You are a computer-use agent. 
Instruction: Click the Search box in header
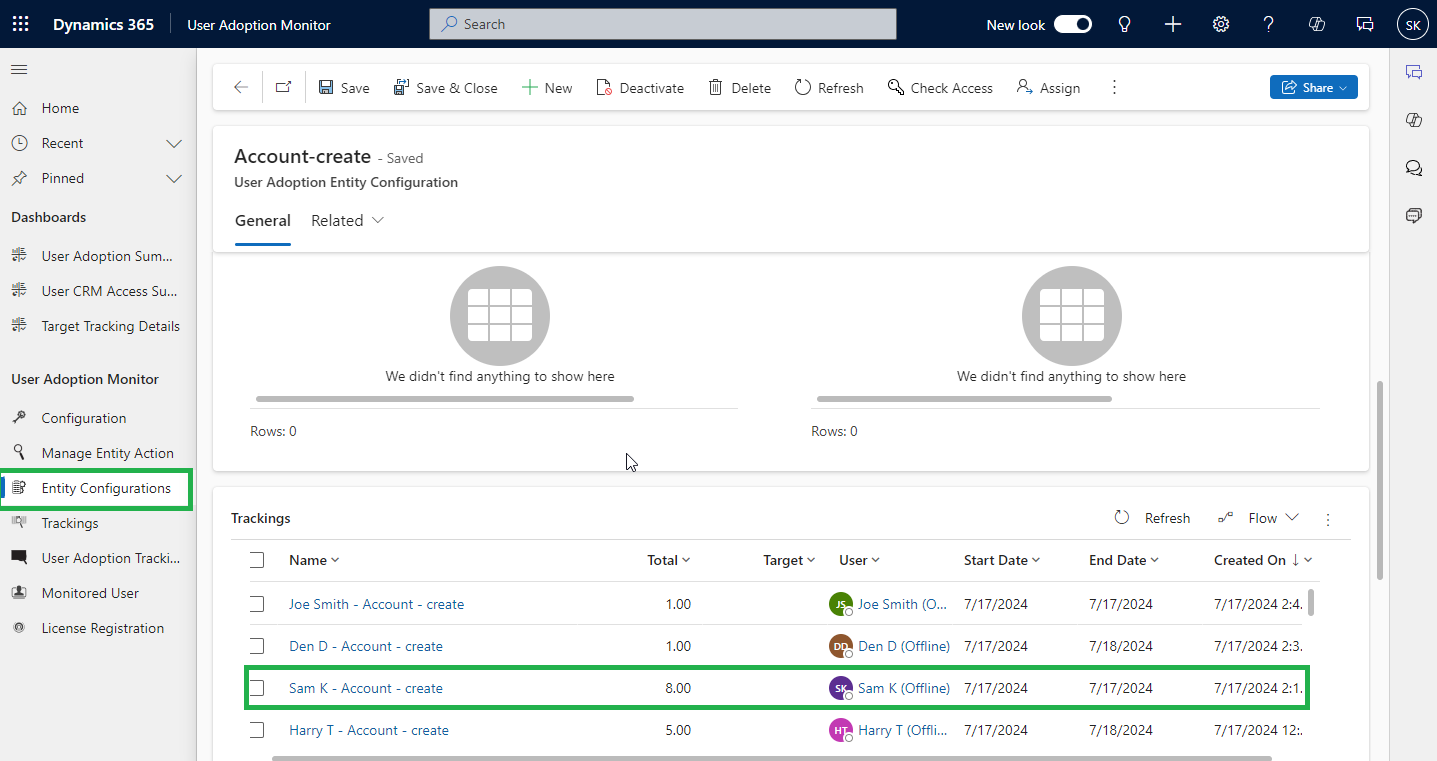(x=663, y=24)
